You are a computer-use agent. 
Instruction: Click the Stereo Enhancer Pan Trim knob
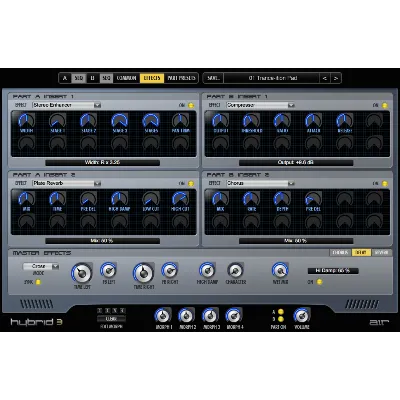180,121
